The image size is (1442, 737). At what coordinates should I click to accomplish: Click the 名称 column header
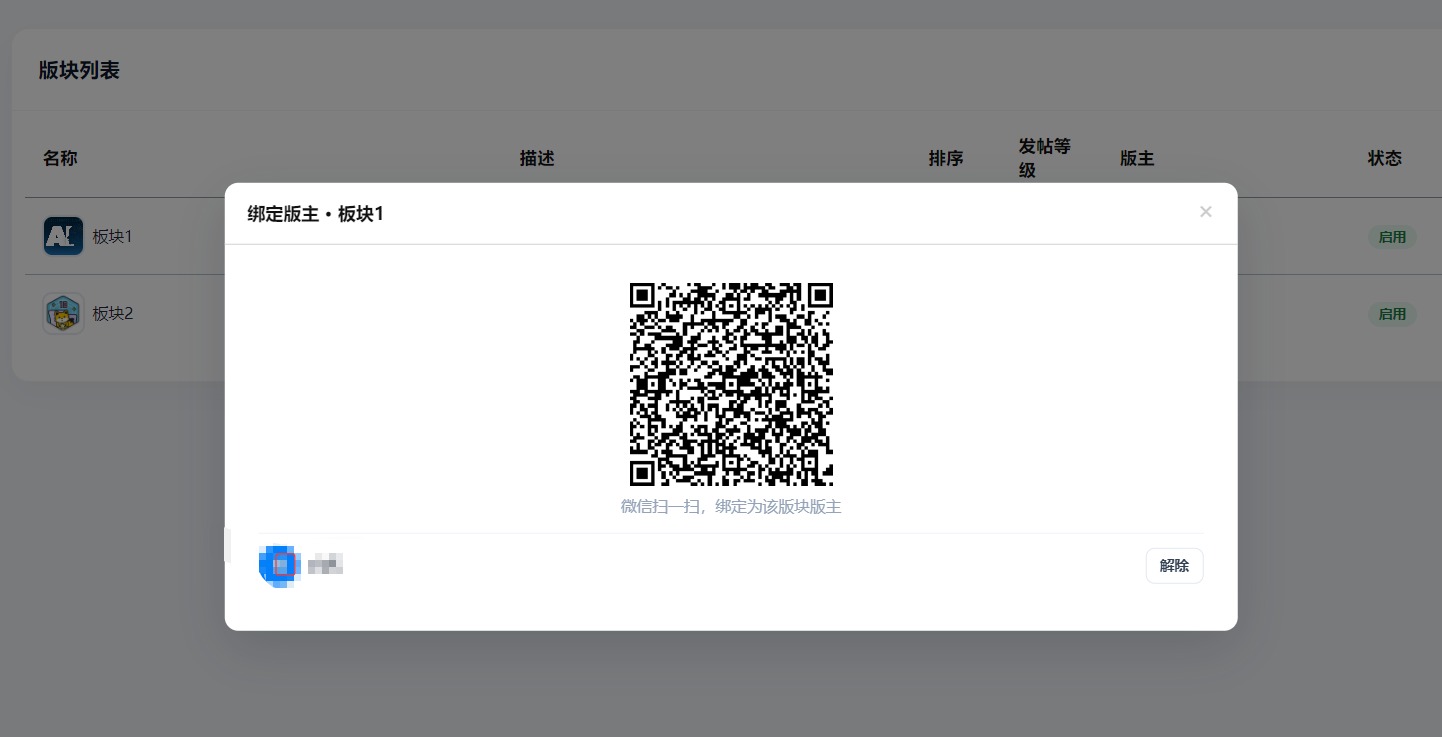[60, 158]
